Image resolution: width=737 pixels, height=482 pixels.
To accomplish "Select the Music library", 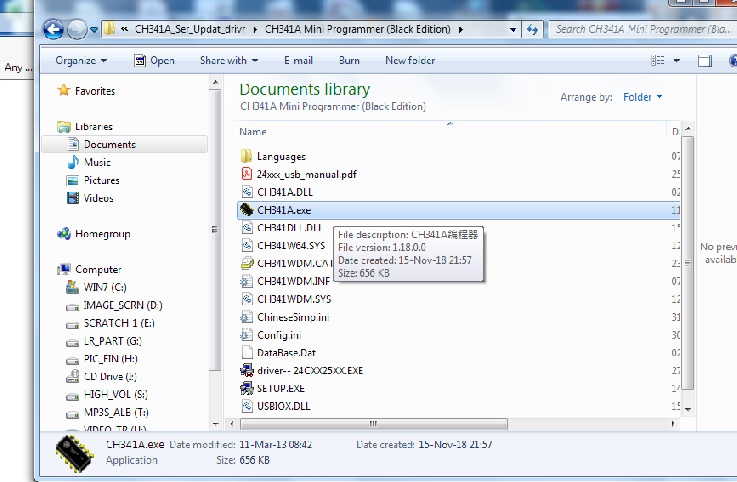I will [x=89, y=162].
